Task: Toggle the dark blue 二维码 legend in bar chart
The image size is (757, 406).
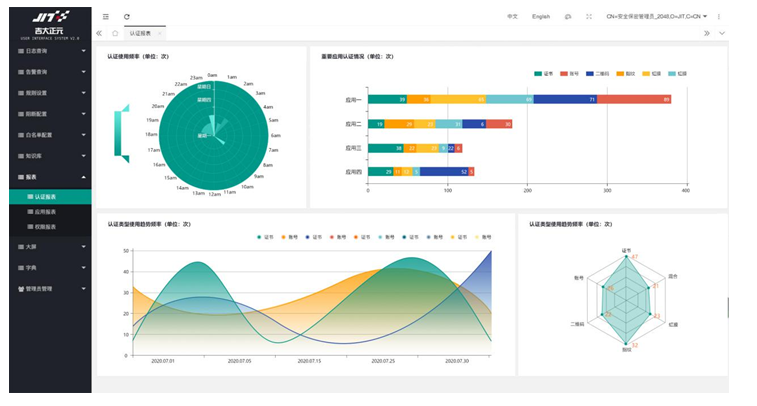Action: pyautogui.click(x=597, y=74)
